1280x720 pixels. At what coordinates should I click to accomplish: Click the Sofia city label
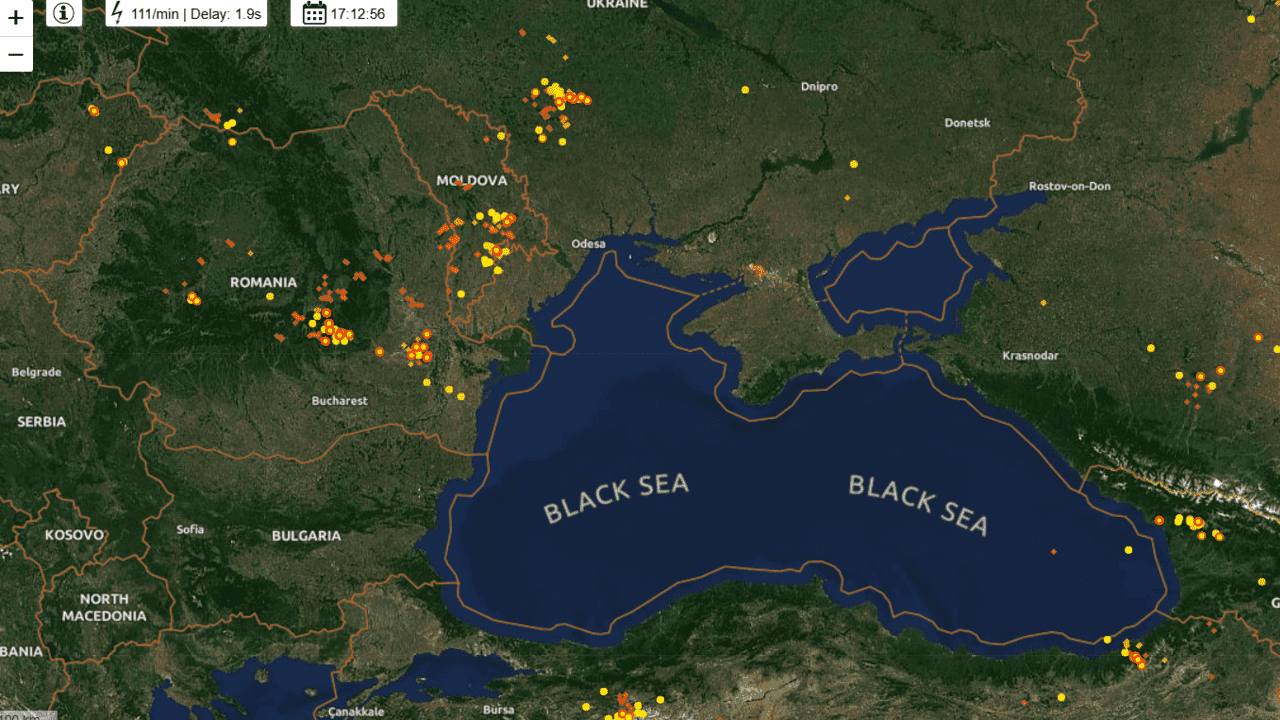tap(190, 529)
